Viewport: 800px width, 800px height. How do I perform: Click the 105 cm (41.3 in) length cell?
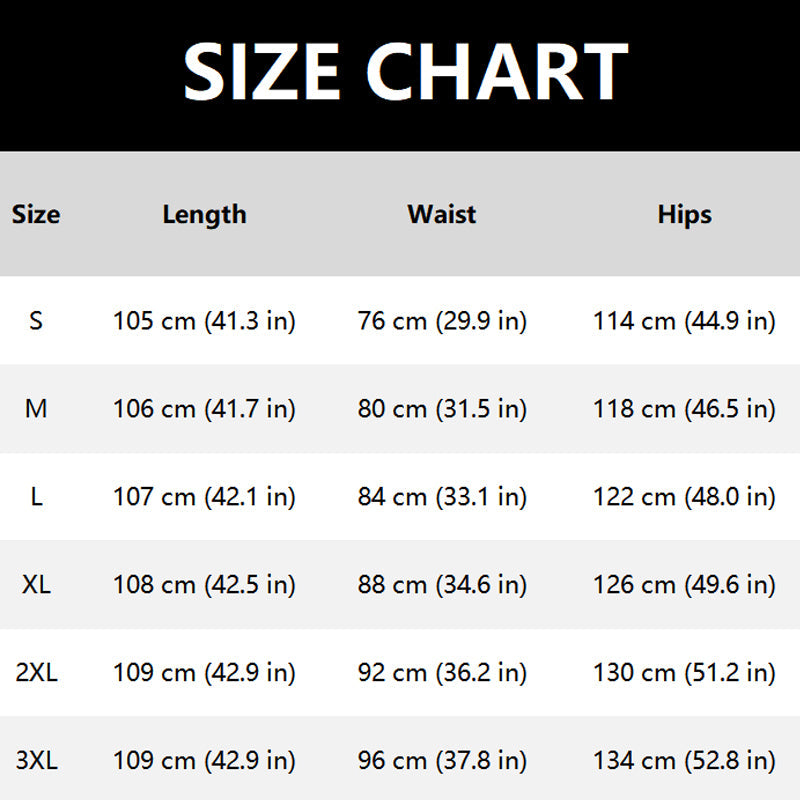click(204, 321)
